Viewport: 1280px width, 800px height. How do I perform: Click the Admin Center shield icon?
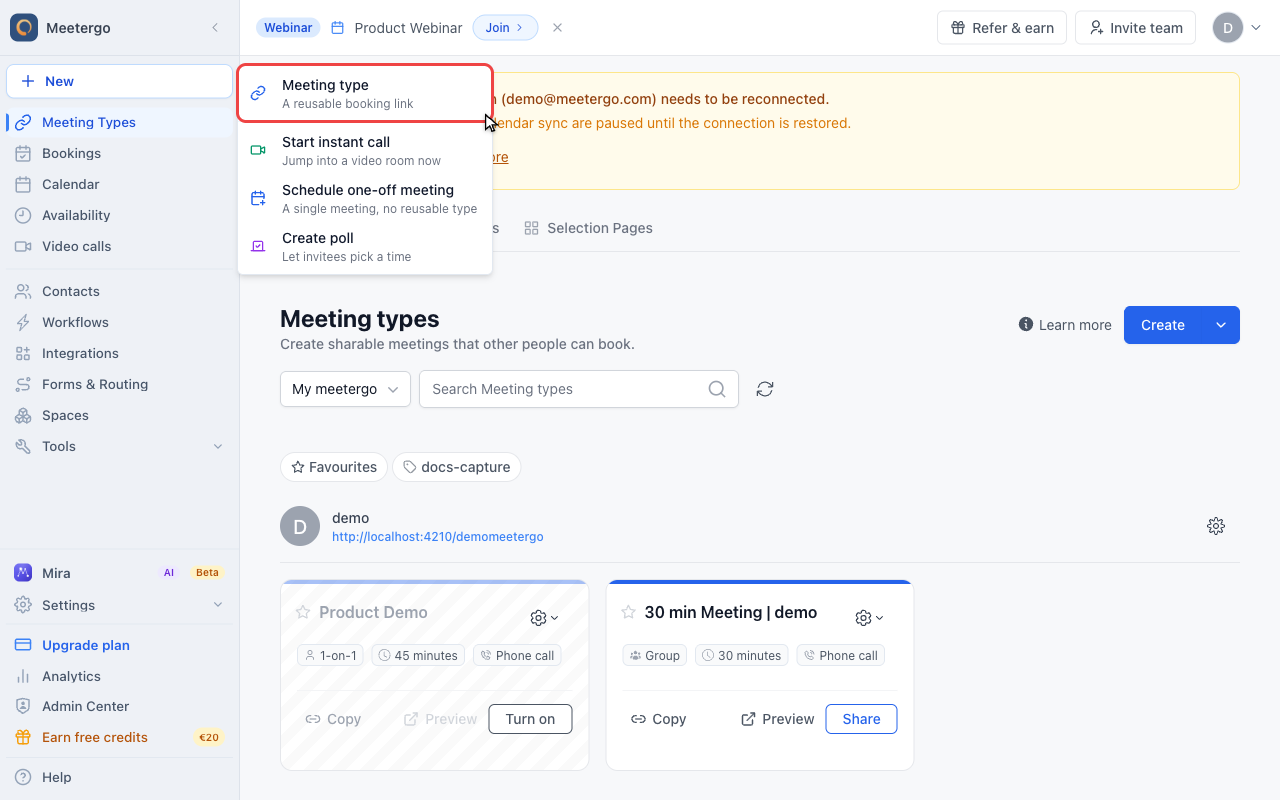pyautogui.click(x=23, y=706)
